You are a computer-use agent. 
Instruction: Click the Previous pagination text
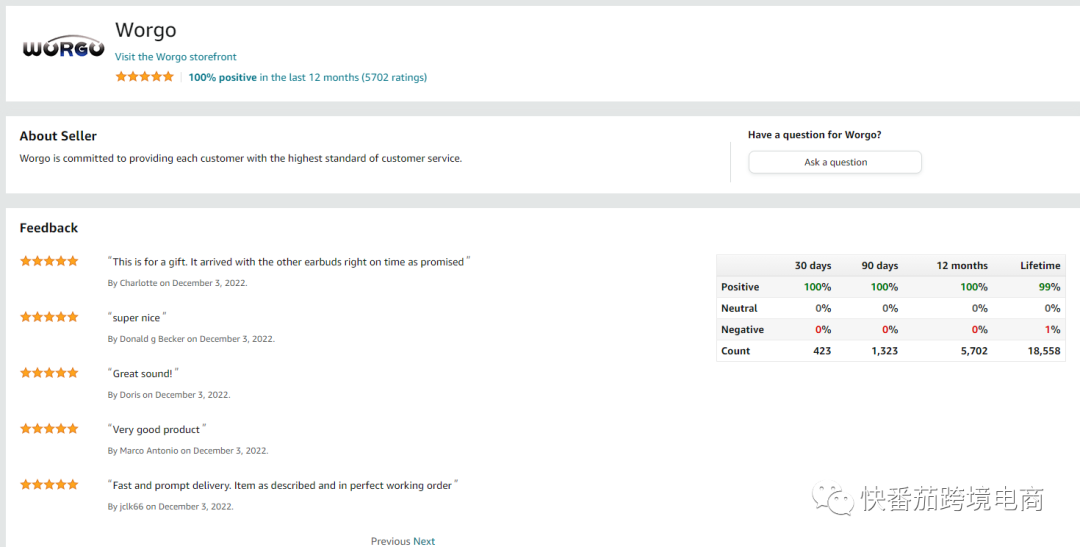pos(390,541)
